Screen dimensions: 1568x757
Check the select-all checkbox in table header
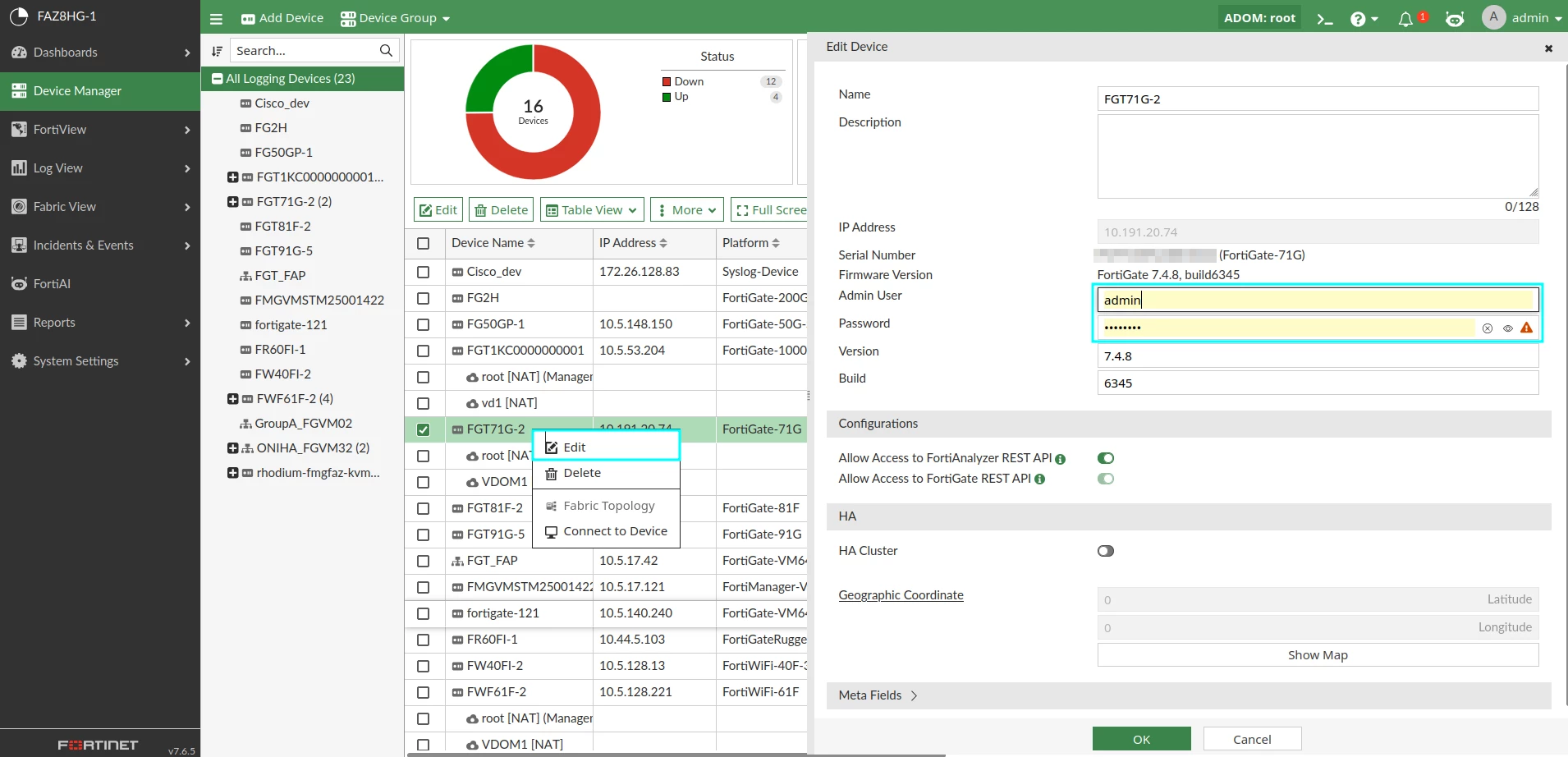(424, 243)
